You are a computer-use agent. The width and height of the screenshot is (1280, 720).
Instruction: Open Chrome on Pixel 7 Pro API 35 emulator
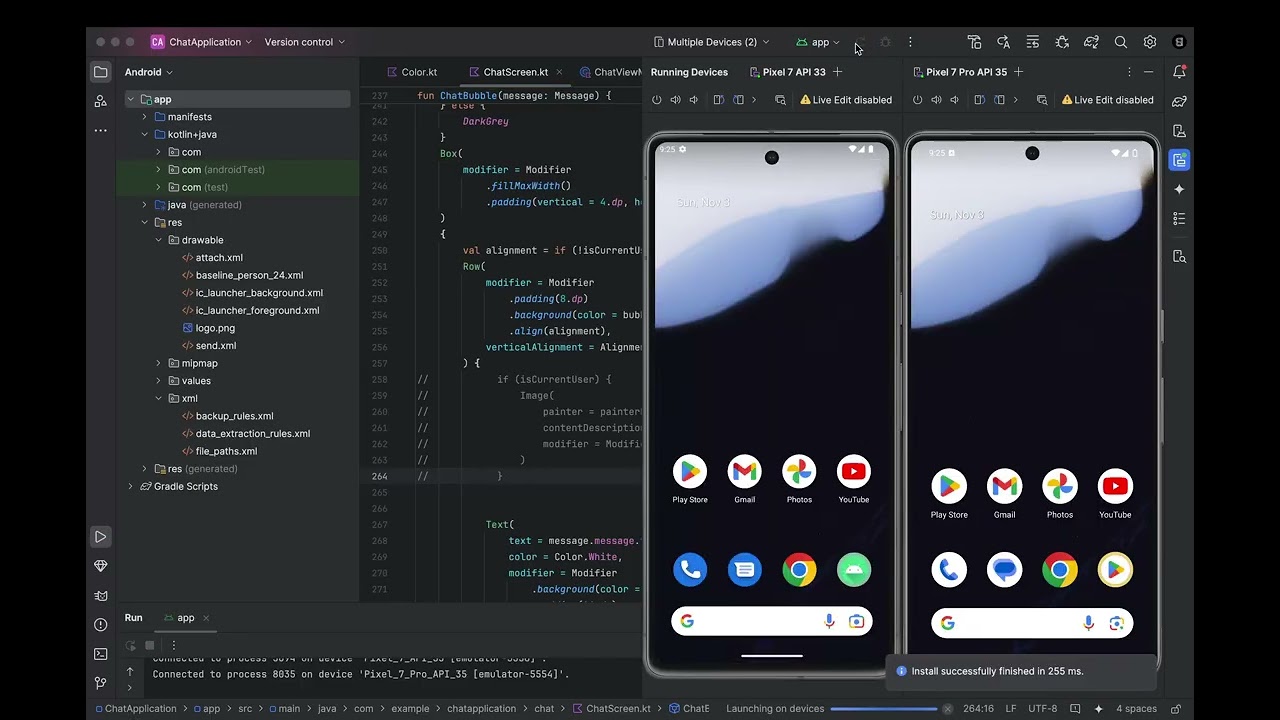[1060, 570]
